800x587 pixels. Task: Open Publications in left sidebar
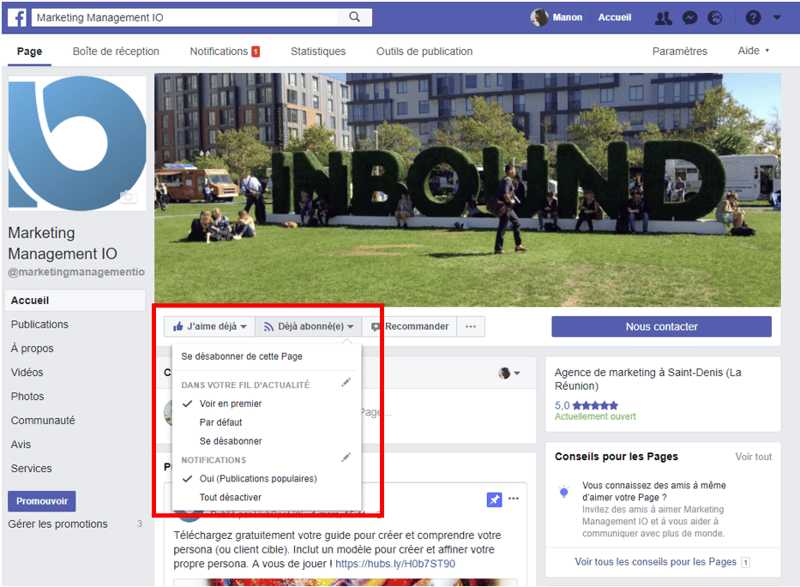[40, 324]
